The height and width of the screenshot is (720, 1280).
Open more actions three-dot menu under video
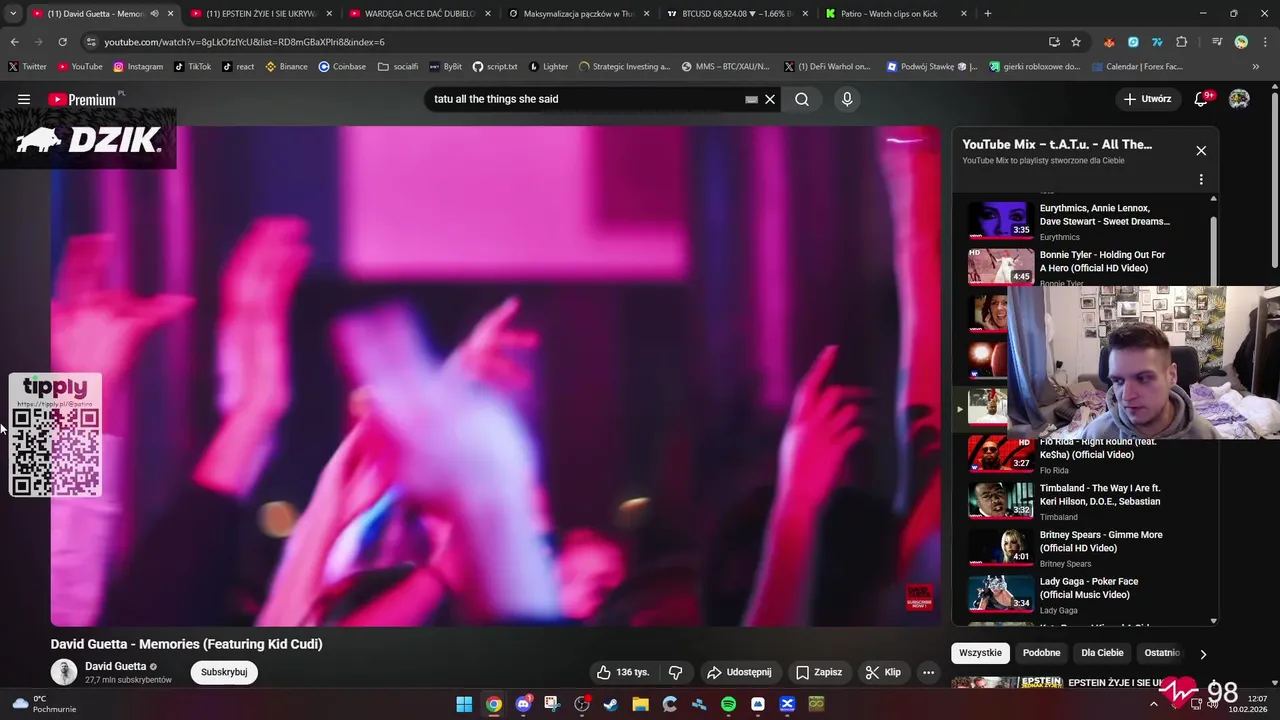[928, 672]
